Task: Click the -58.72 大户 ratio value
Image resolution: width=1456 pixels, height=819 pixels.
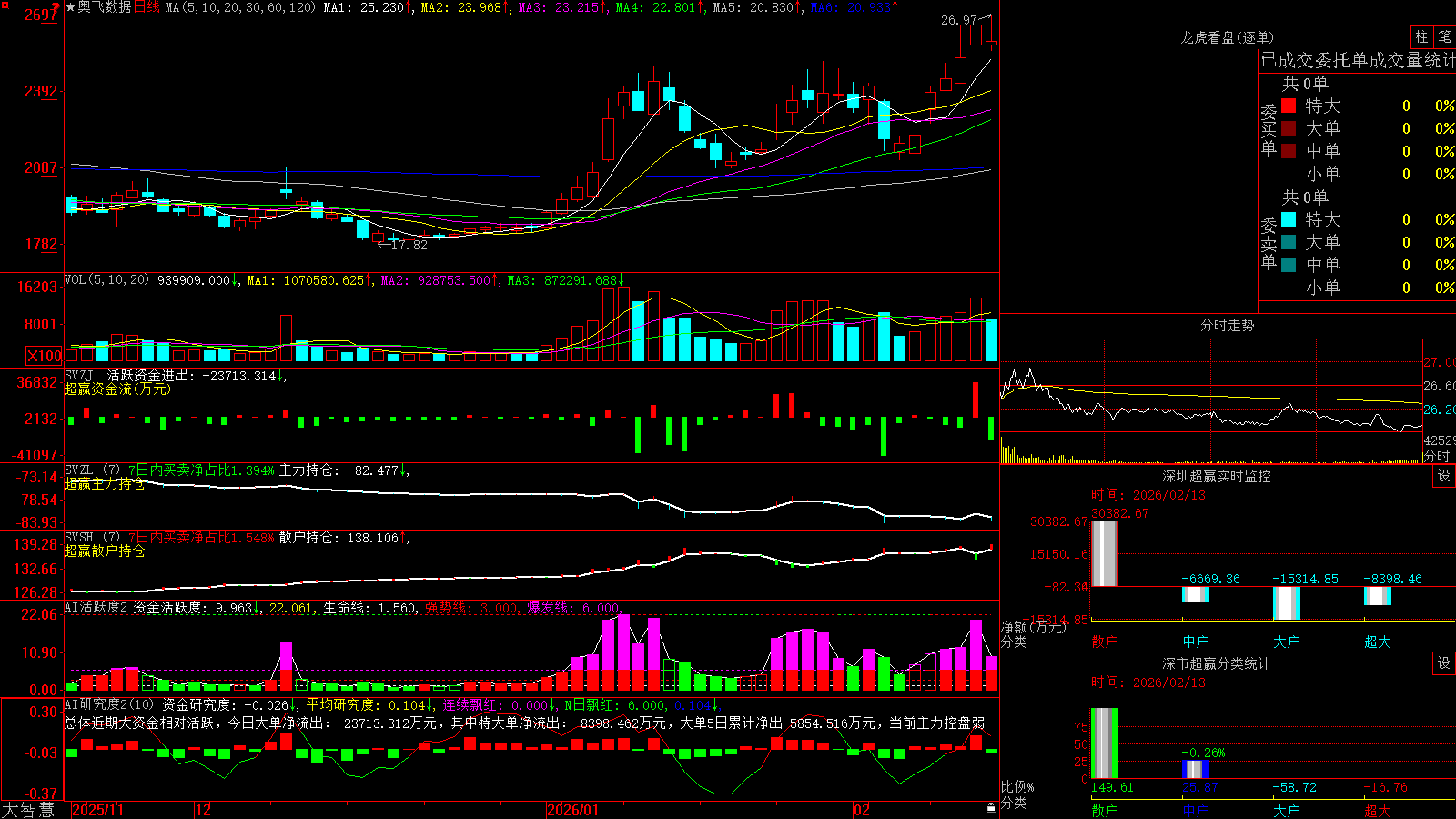Action: point(1294,787)
